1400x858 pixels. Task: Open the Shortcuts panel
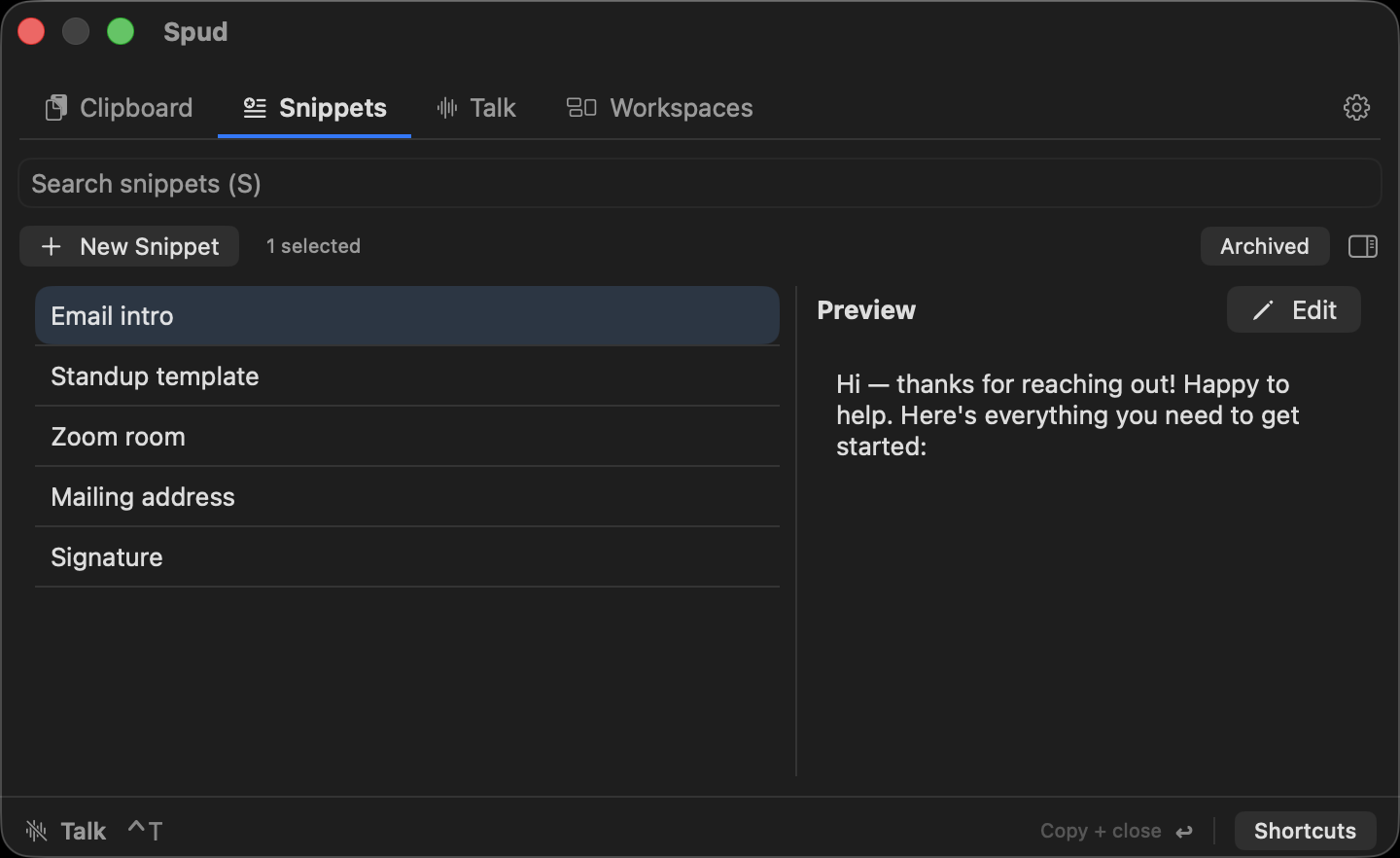coord(1305,831)
